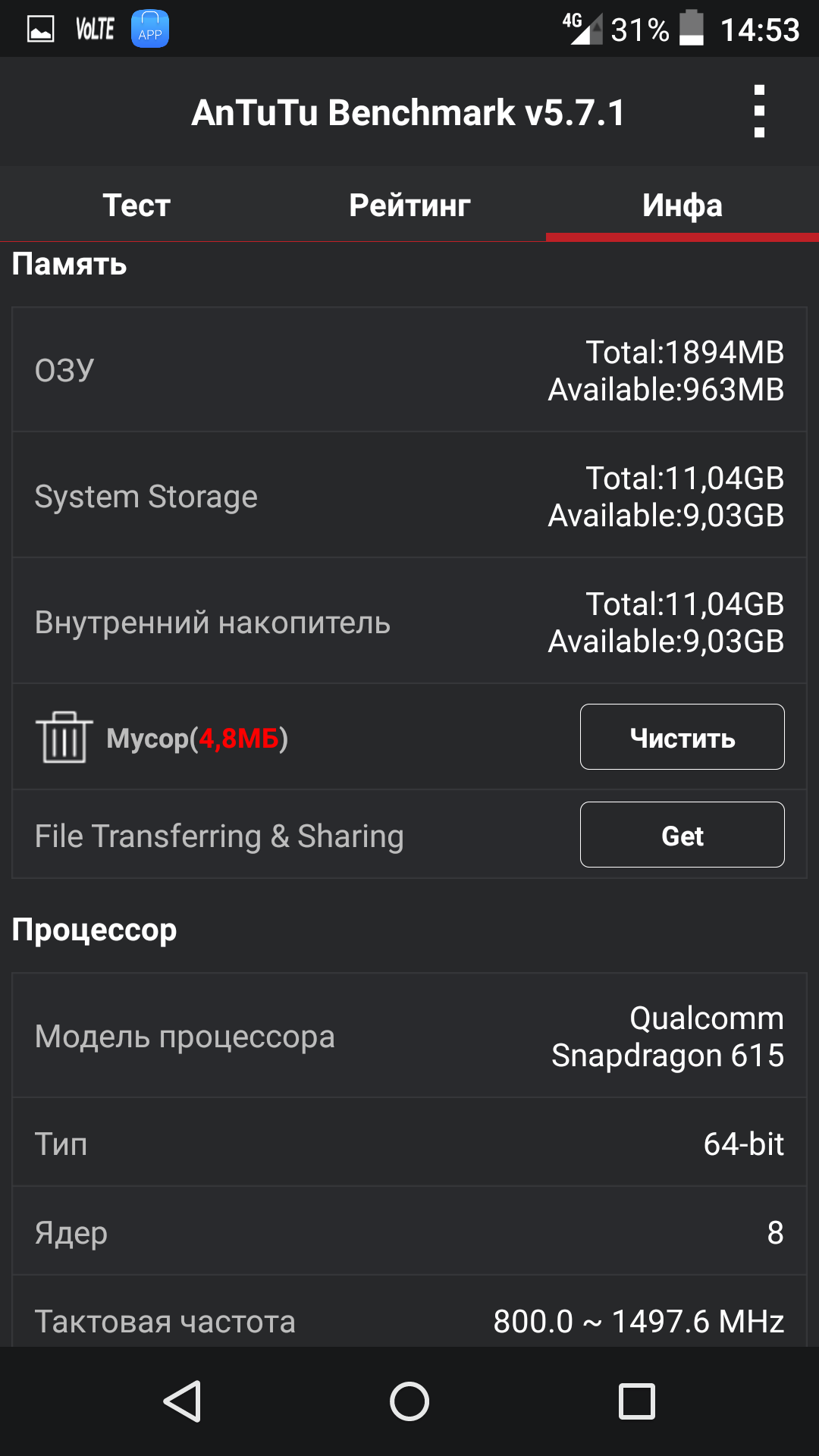Open the three-dot overflow menu

pyautogui.click(x=759, y=111)
